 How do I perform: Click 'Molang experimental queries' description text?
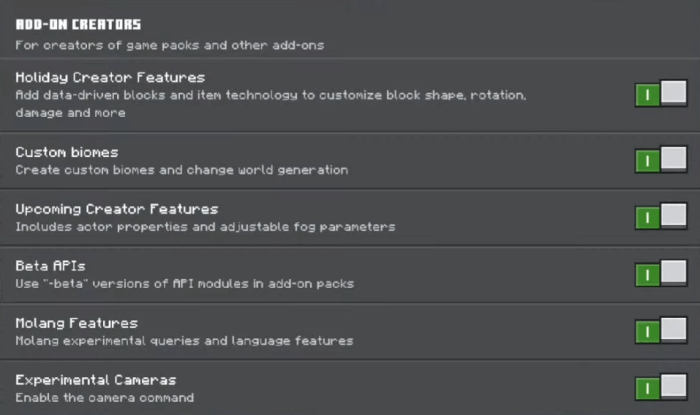click(184, 341)
